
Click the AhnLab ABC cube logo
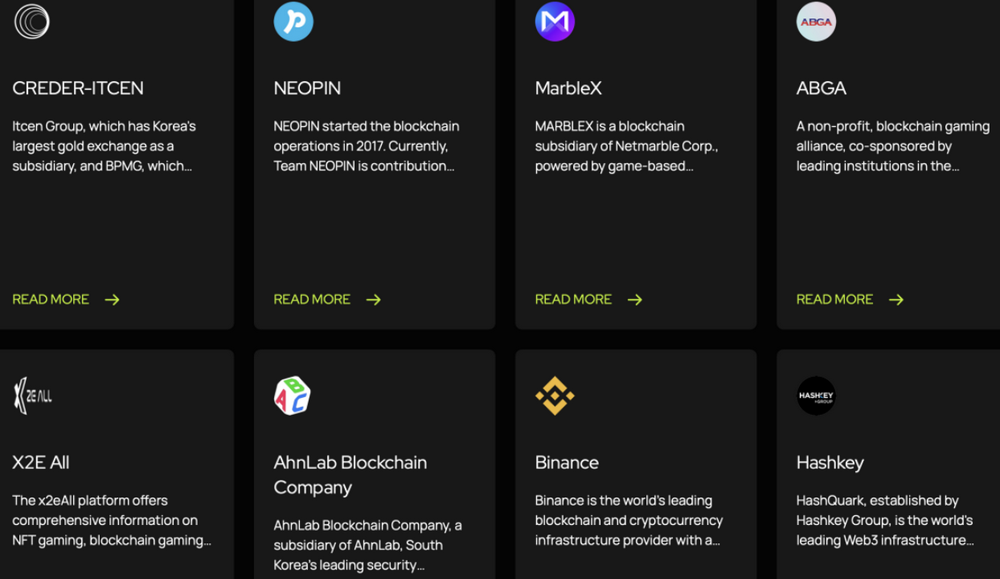[x=293, y=396]
